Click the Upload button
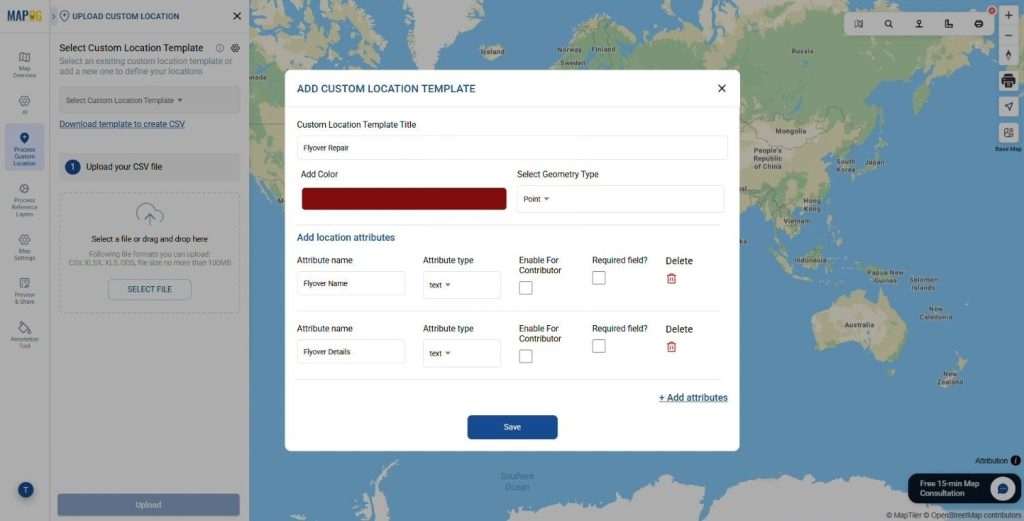1024x521 pixels. point(148,505)
